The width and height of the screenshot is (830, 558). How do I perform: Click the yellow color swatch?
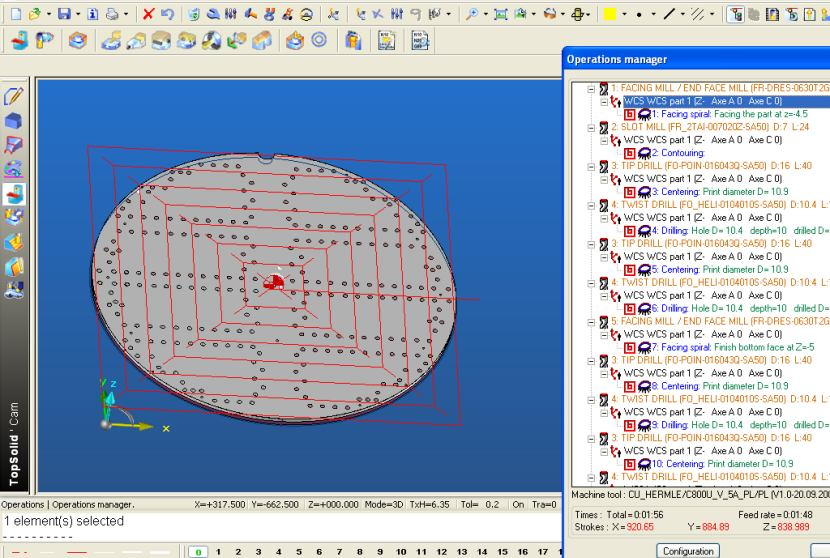tap(610, 14)
